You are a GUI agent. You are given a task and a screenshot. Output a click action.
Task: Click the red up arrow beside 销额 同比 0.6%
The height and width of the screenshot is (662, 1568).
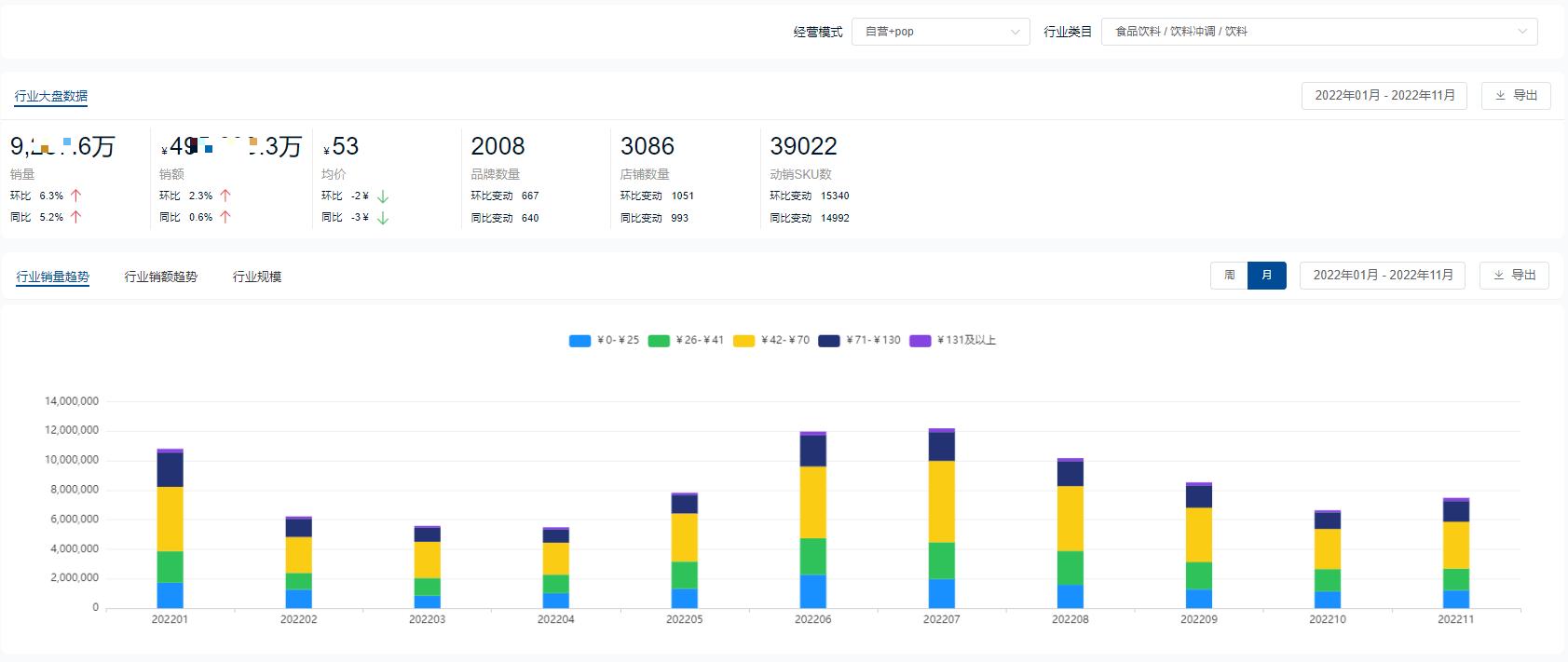[x=225, y=217]
